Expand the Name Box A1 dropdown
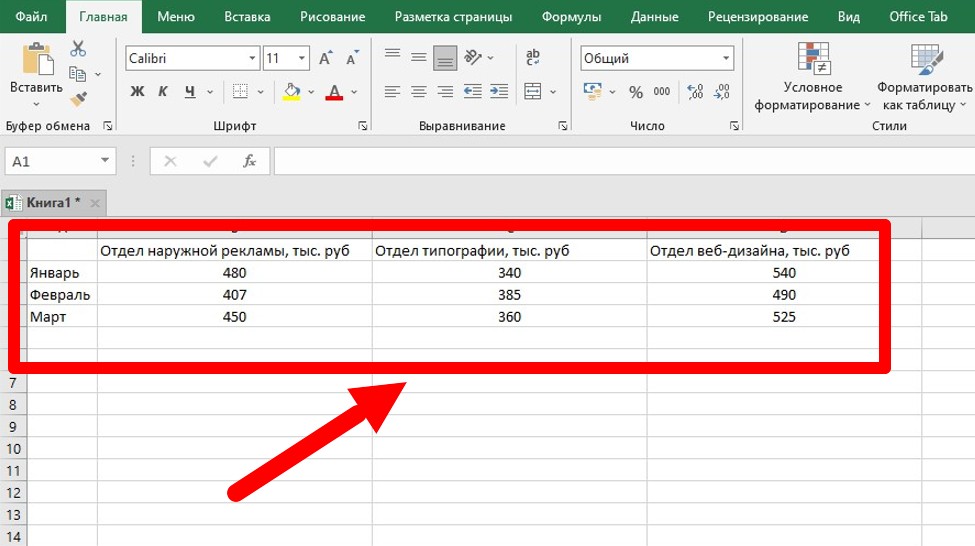Viewport: 975px width, 546px height. (104, 161)
